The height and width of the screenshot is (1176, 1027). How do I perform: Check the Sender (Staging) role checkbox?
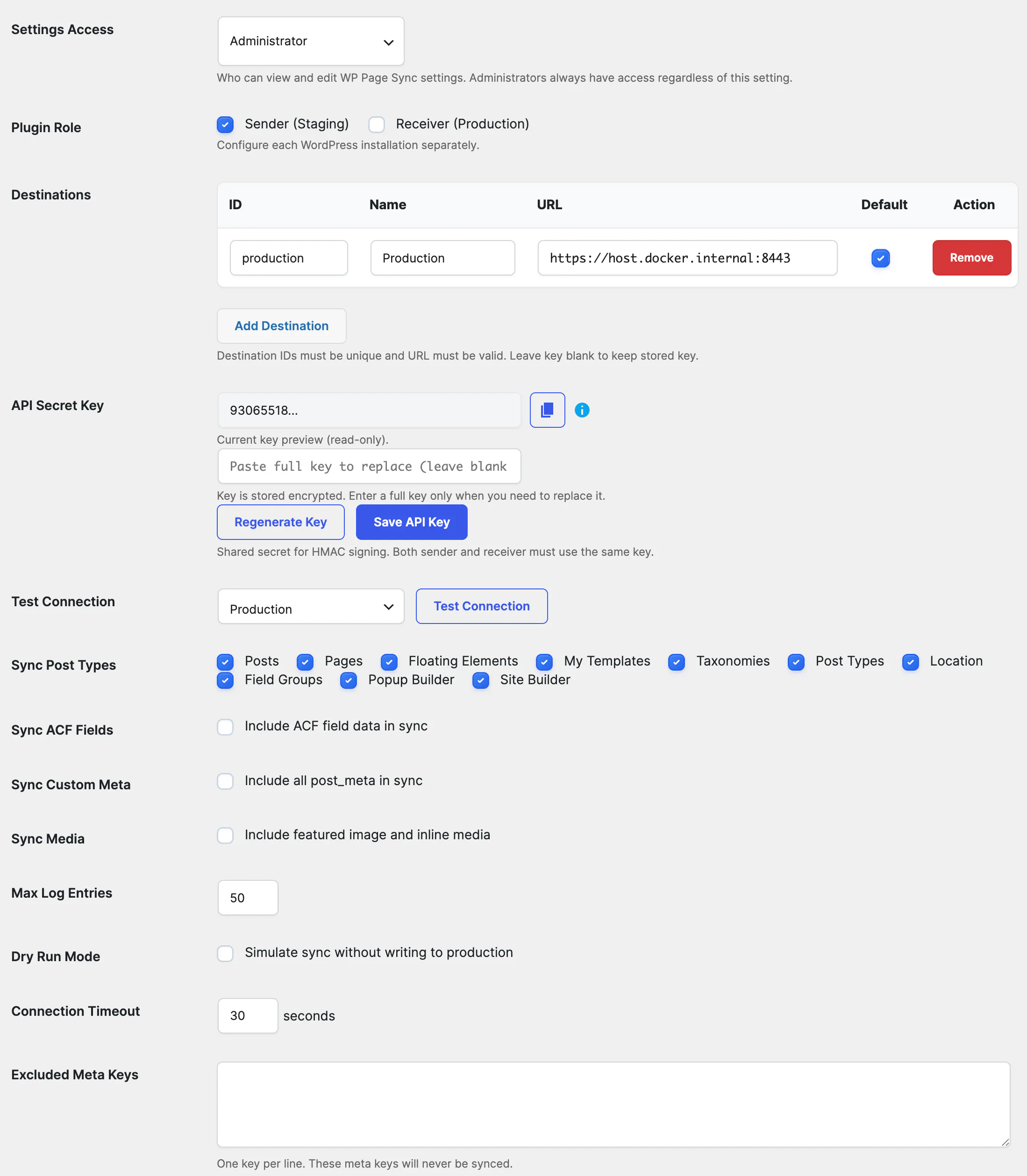coord(225,124)
